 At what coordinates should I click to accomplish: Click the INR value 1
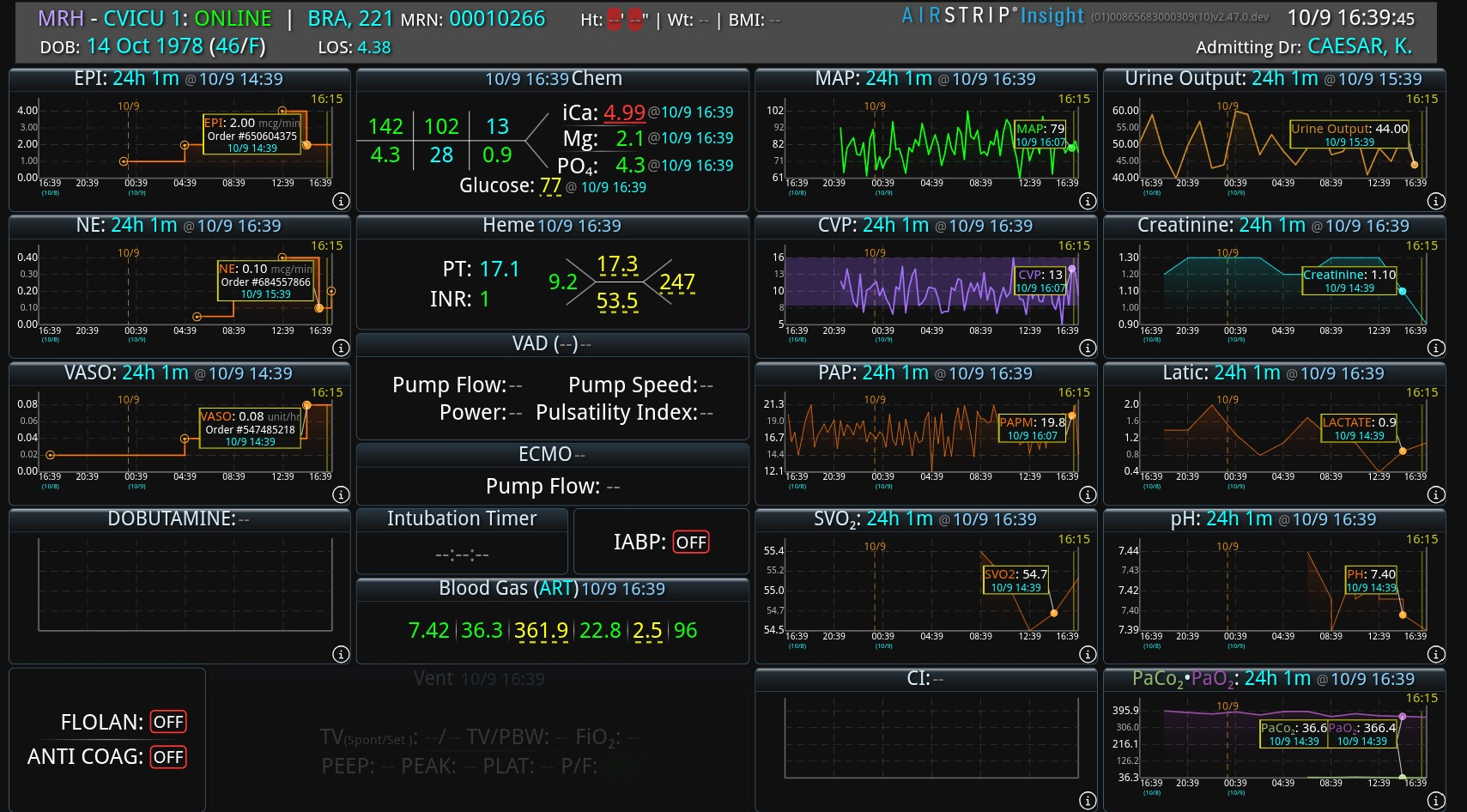point(484,299)
